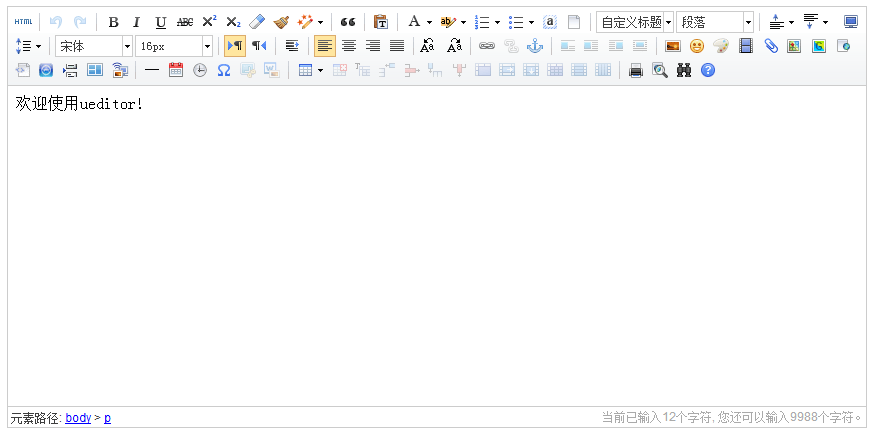Click the body element path link
This screenshot has height=431, width=875.
[x=78, y=418]
